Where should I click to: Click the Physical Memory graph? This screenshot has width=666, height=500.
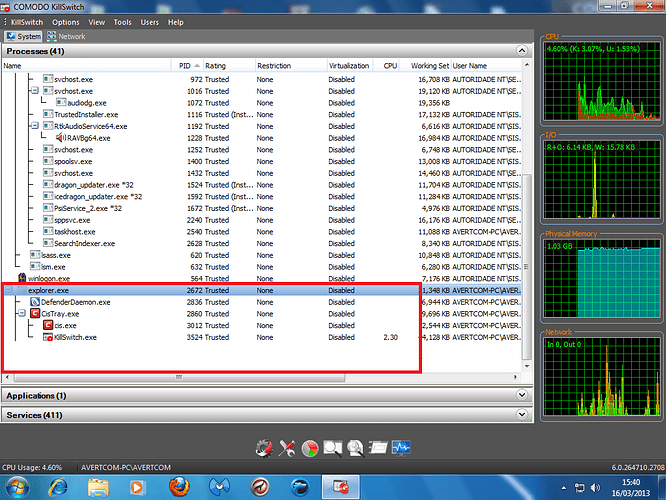pos(601,278)
